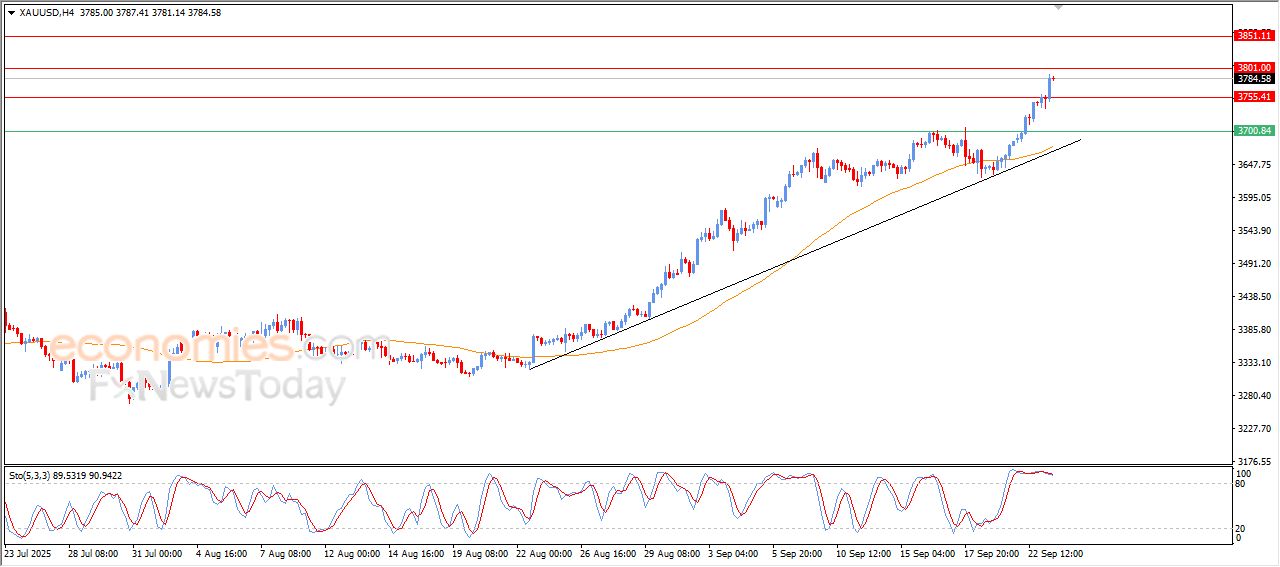Screen dimensions: 1280x567
Task: Click the 12 Aug 00:00 time label
Action: pos(351,552)
